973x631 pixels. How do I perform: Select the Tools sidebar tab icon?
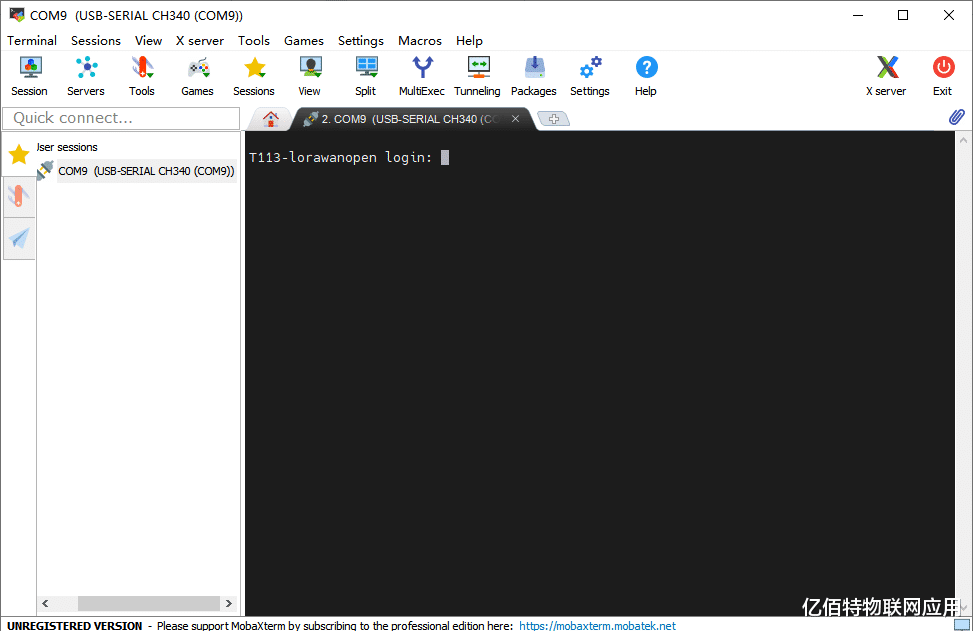coord(19,196)
